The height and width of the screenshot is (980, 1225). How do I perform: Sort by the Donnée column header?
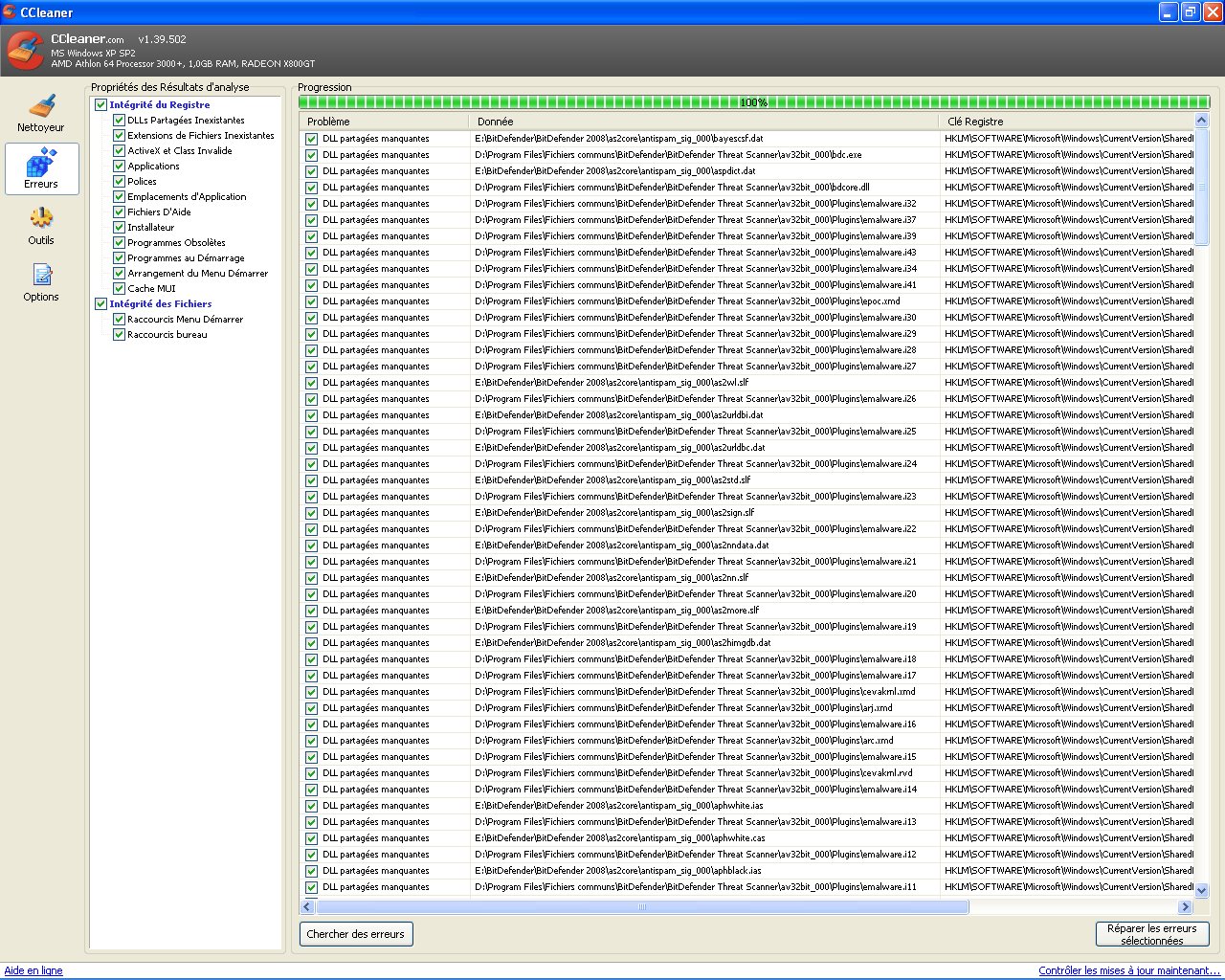pyautogui.click(x=703, y=122)
